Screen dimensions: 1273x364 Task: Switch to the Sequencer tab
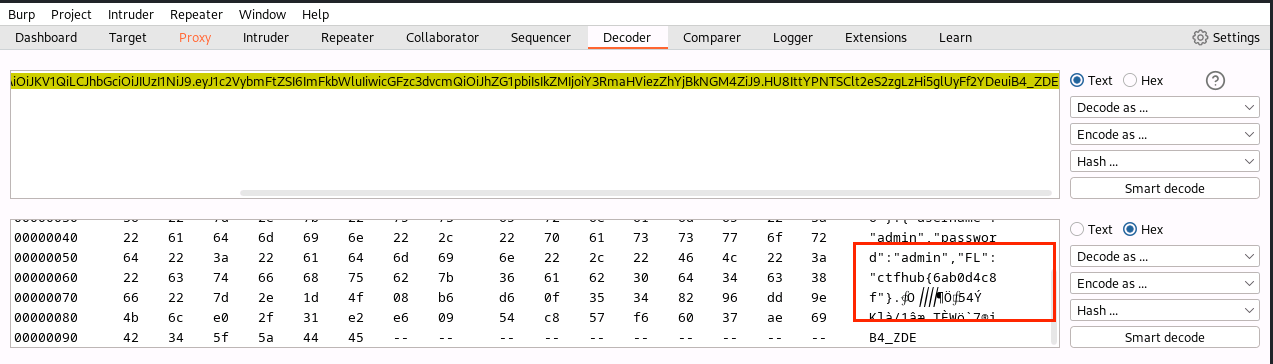540,38
